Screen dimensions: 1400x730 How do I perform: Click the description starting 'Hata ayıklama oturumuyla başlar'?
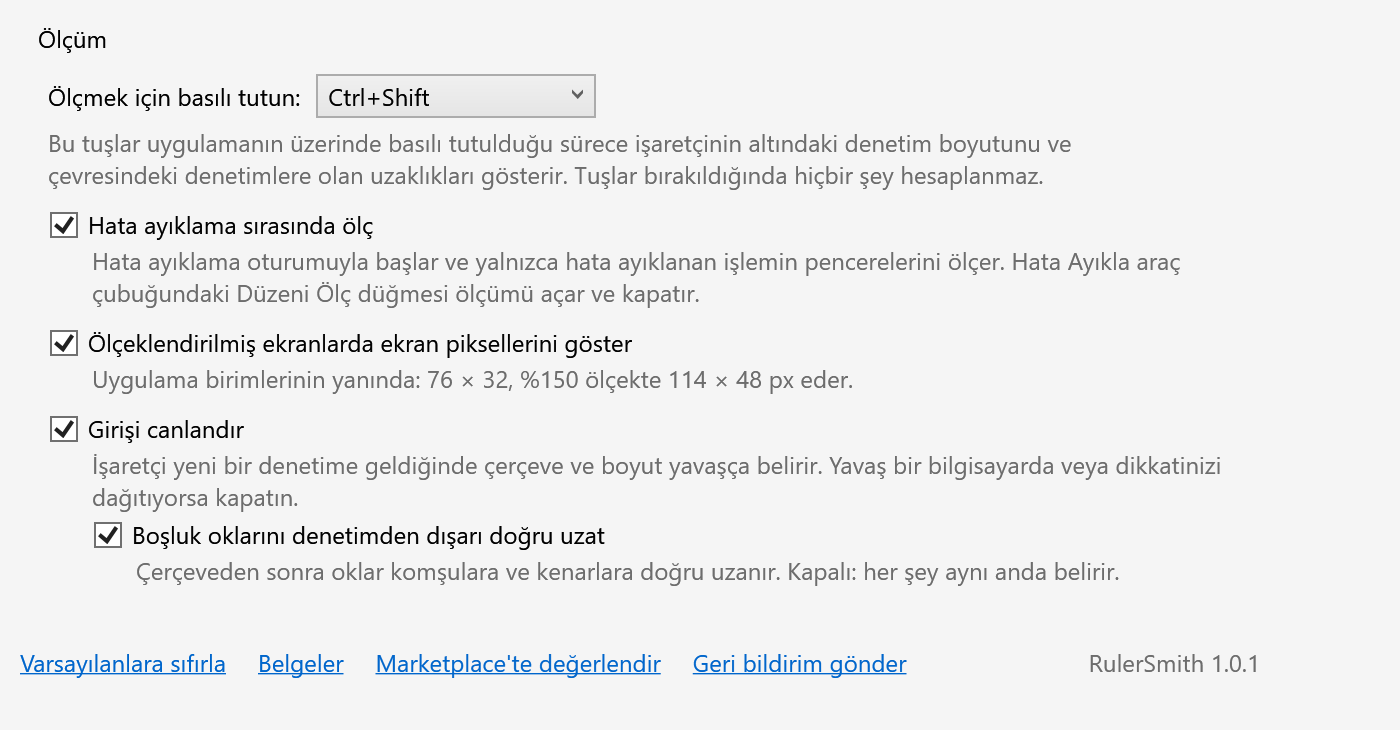(x=637, y=279)
